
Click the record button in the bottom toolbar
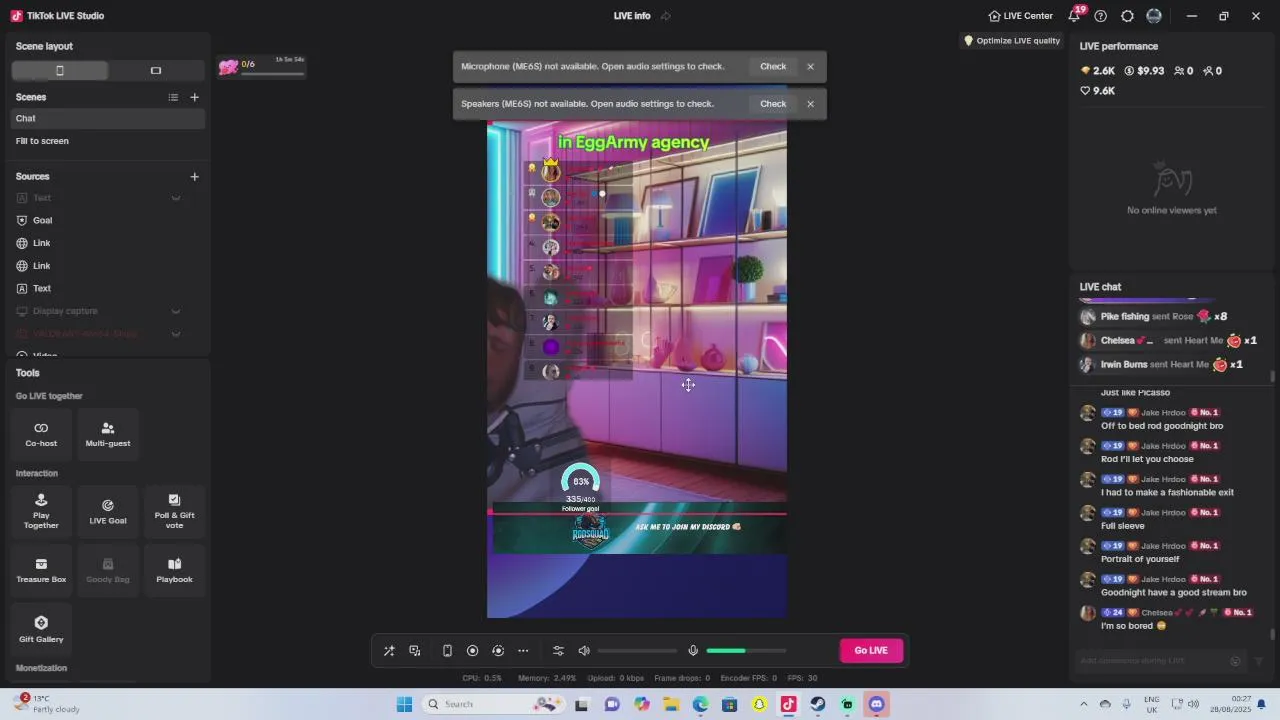tap(473, 651)
